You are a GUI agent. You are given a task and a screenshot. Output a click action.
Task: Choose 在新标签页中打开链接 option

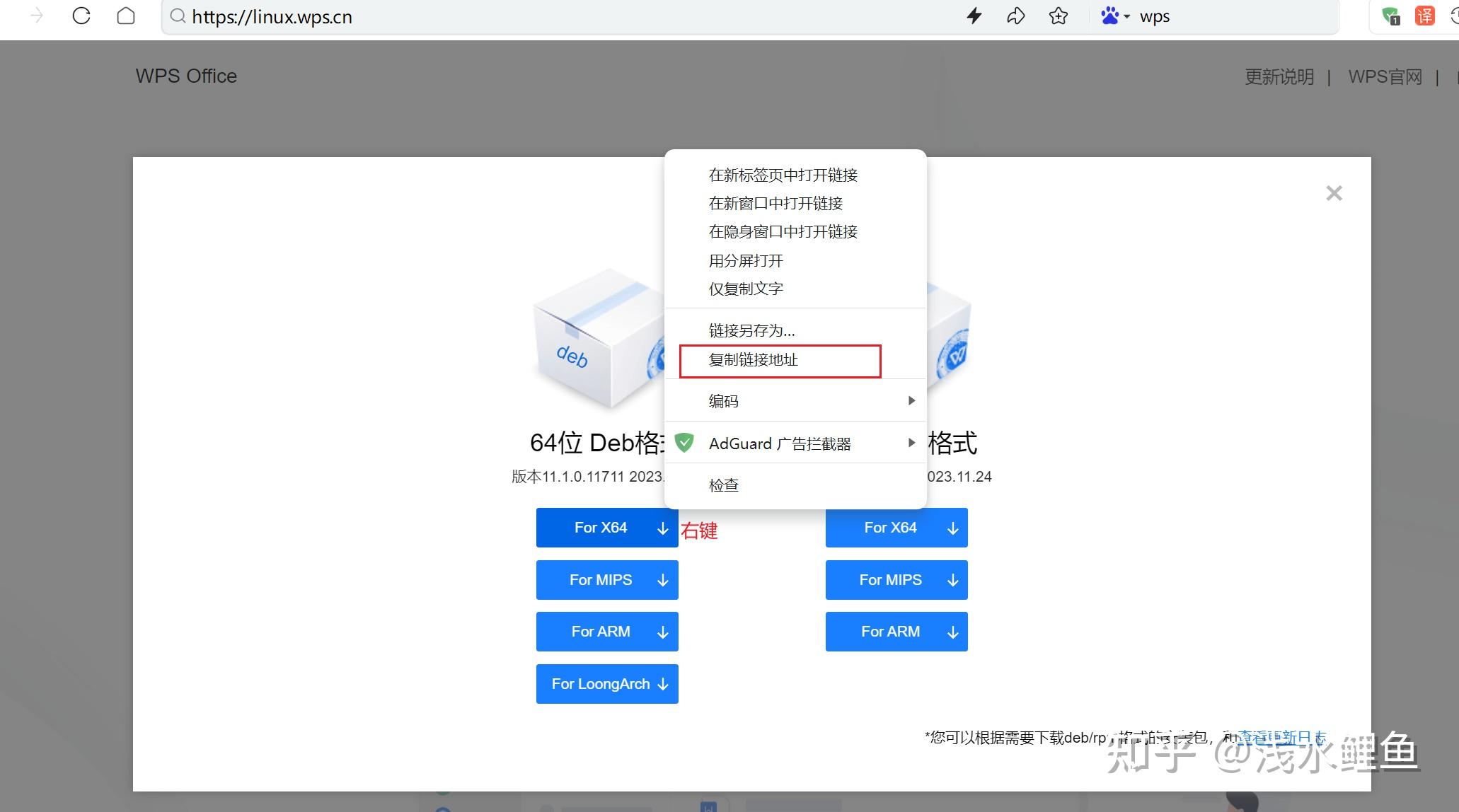pyautogui.click(x=783, y=175)
